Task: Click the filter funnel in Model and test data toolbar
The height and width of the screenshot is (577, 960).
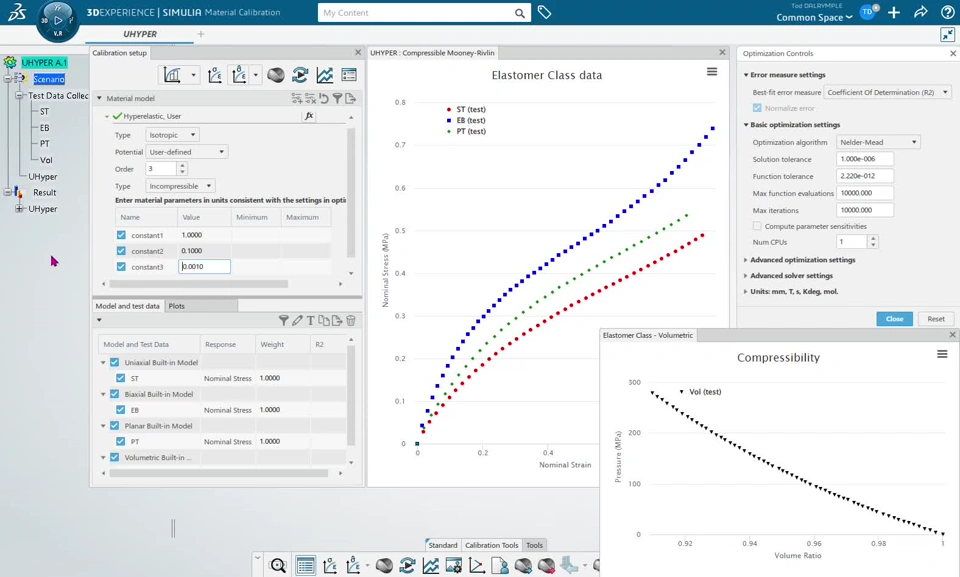Action: click(283, 320)
